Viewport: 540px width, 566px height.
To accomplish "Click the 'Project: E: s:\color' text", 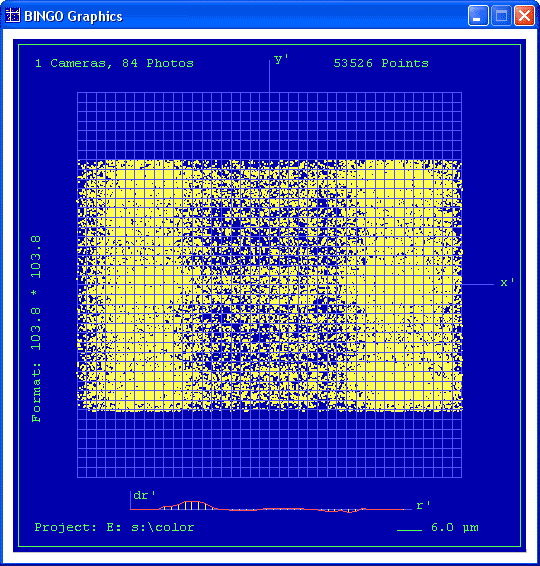I will coord(114,527).
